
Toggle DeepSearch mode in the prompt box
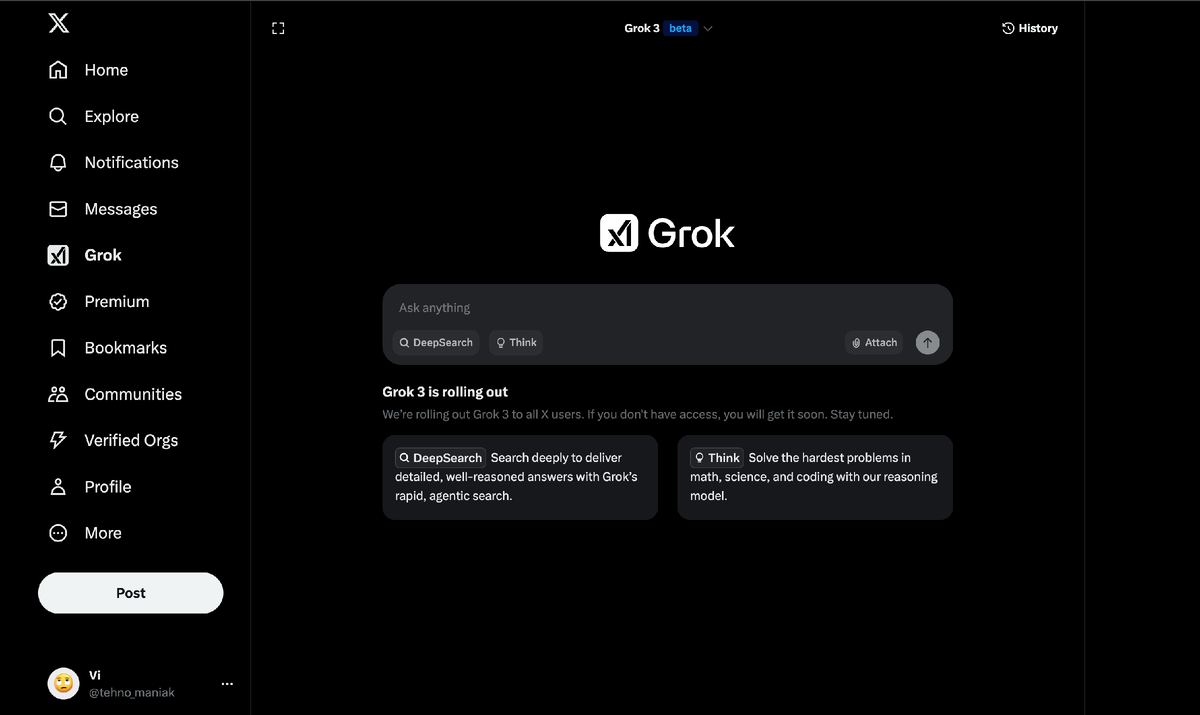[436, 342]
